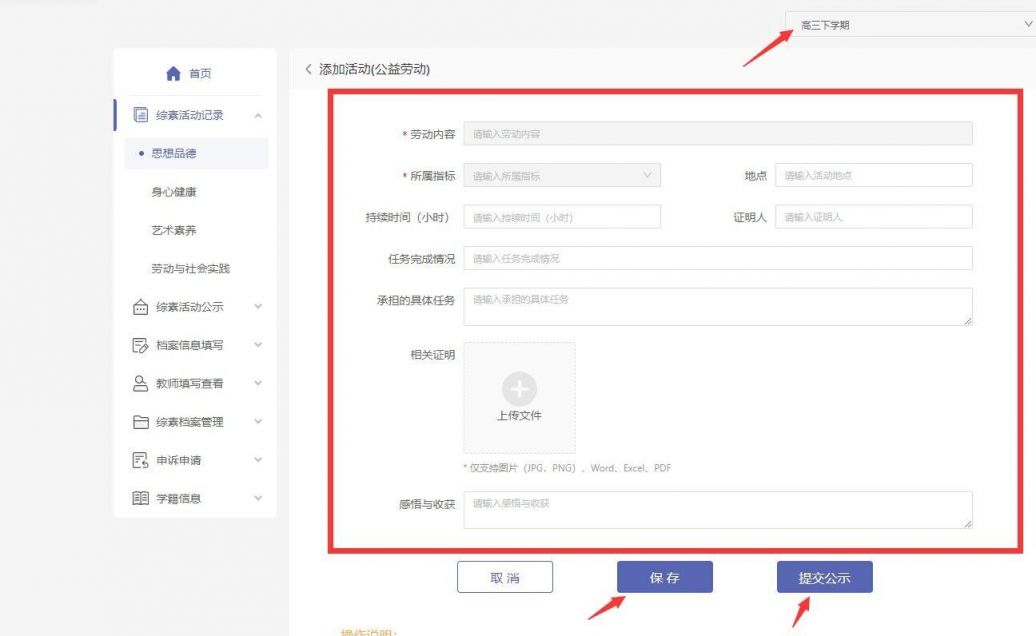
Task: Click the 教师填写查看 sidebar icon
Action: point(141,383)
